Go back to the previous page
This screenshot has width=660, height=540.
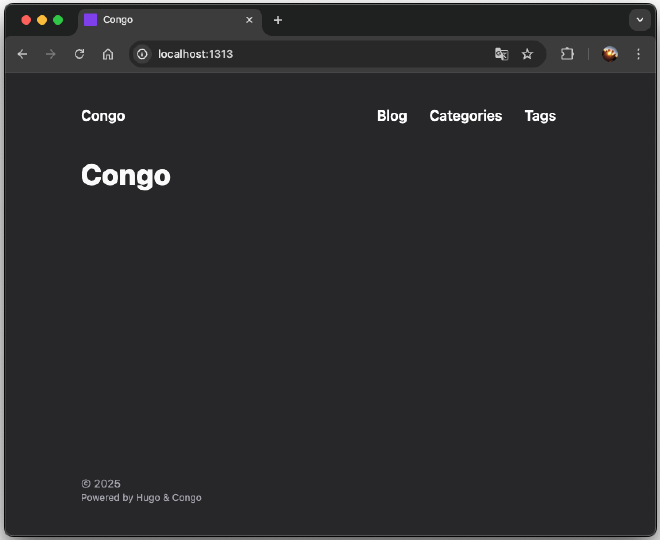pyautogui.click(x=22, y=54)
